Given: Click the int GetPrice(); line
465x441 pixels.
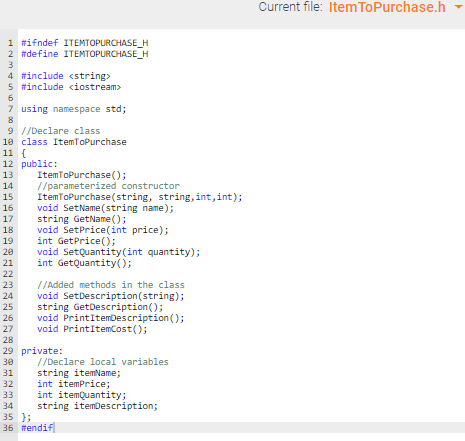Looking at the screenshot, I should pyautogui.click(x=76, y=241).
